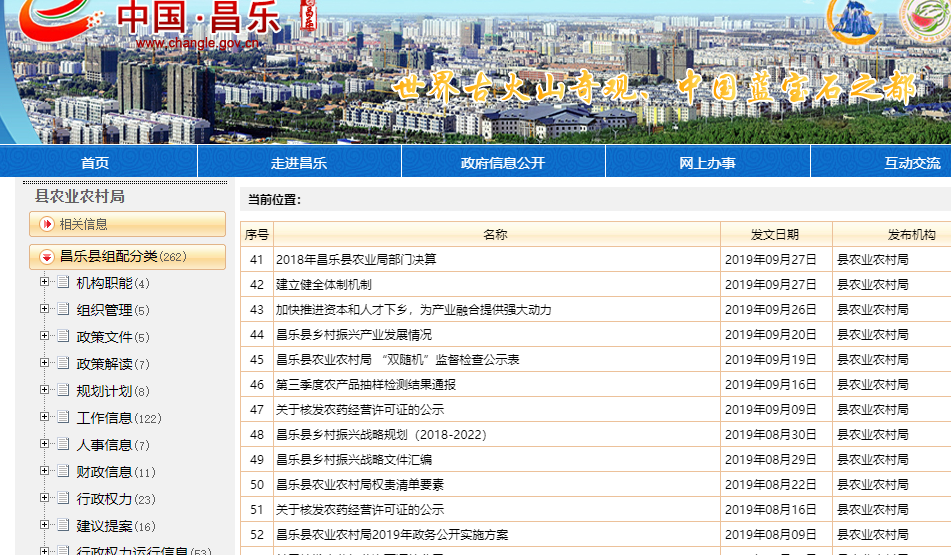Click the 昌乐县组配分类 red down-arrow icon
The image size is (951, 555).
pos(47,257)
